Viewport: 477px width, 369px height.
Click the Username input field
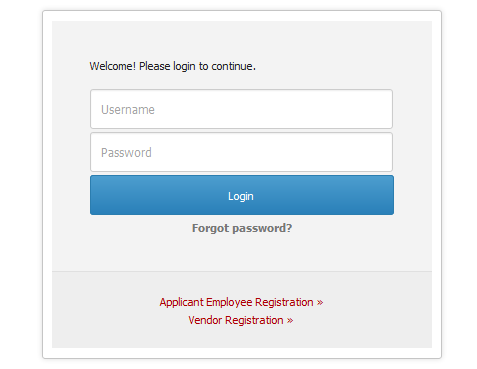pyautogui.click(x=241, y=109)
